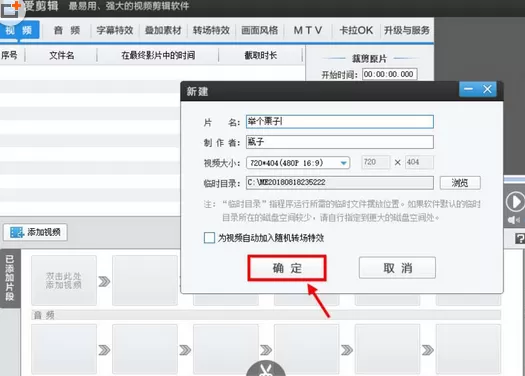Screen dimensions: 525x376
Task: Switch to the 音频 tab
Action: tap(67, 30)
